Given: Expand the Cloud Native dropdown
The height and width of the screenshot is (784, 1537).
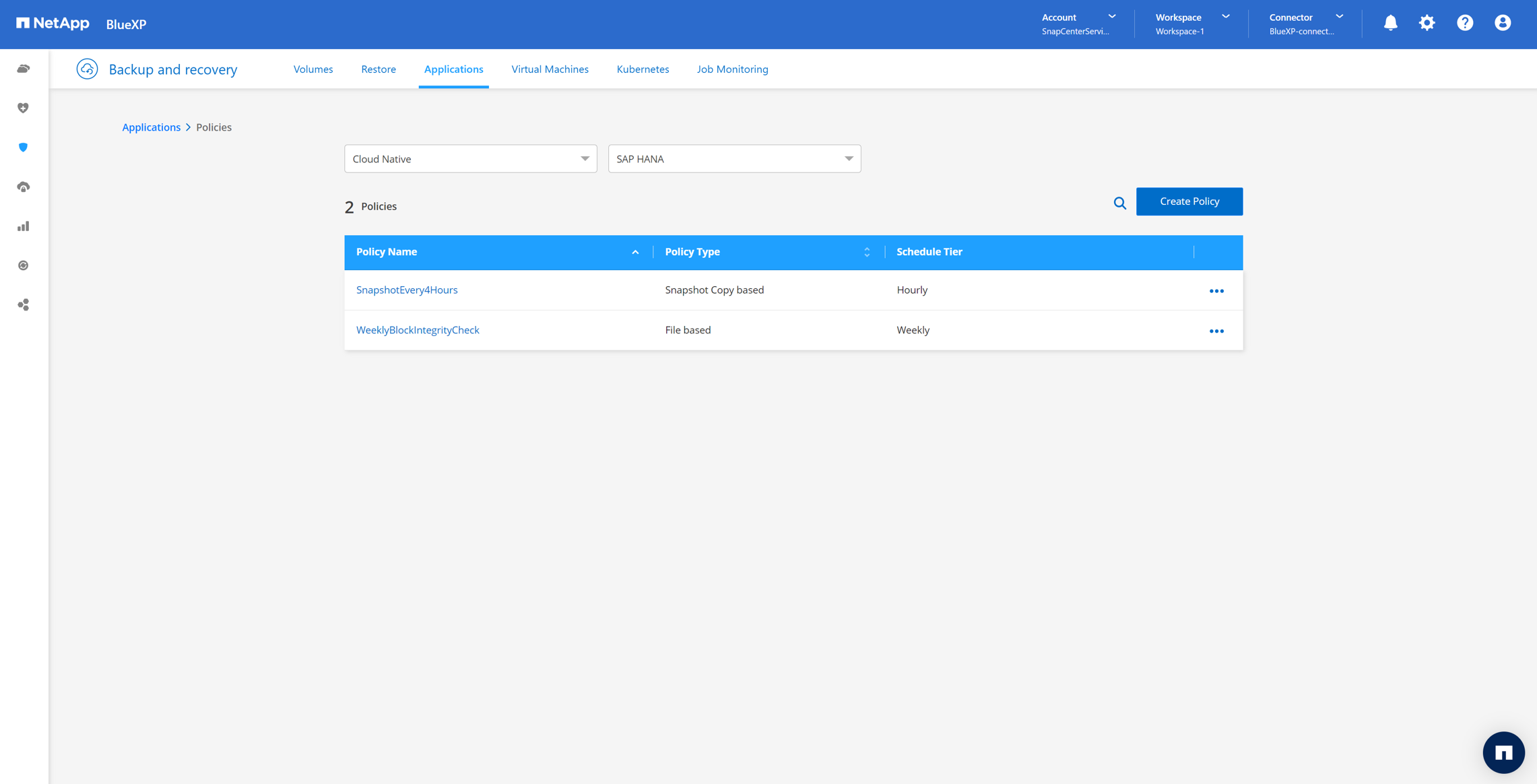Looking at the screenshot, I should 470,159.
